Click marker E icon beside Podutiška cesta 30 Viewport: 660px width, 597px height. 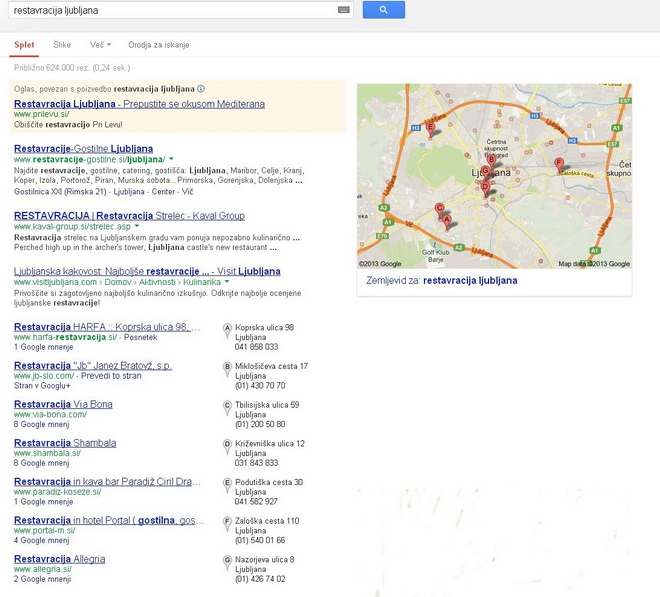pos(227,485)
